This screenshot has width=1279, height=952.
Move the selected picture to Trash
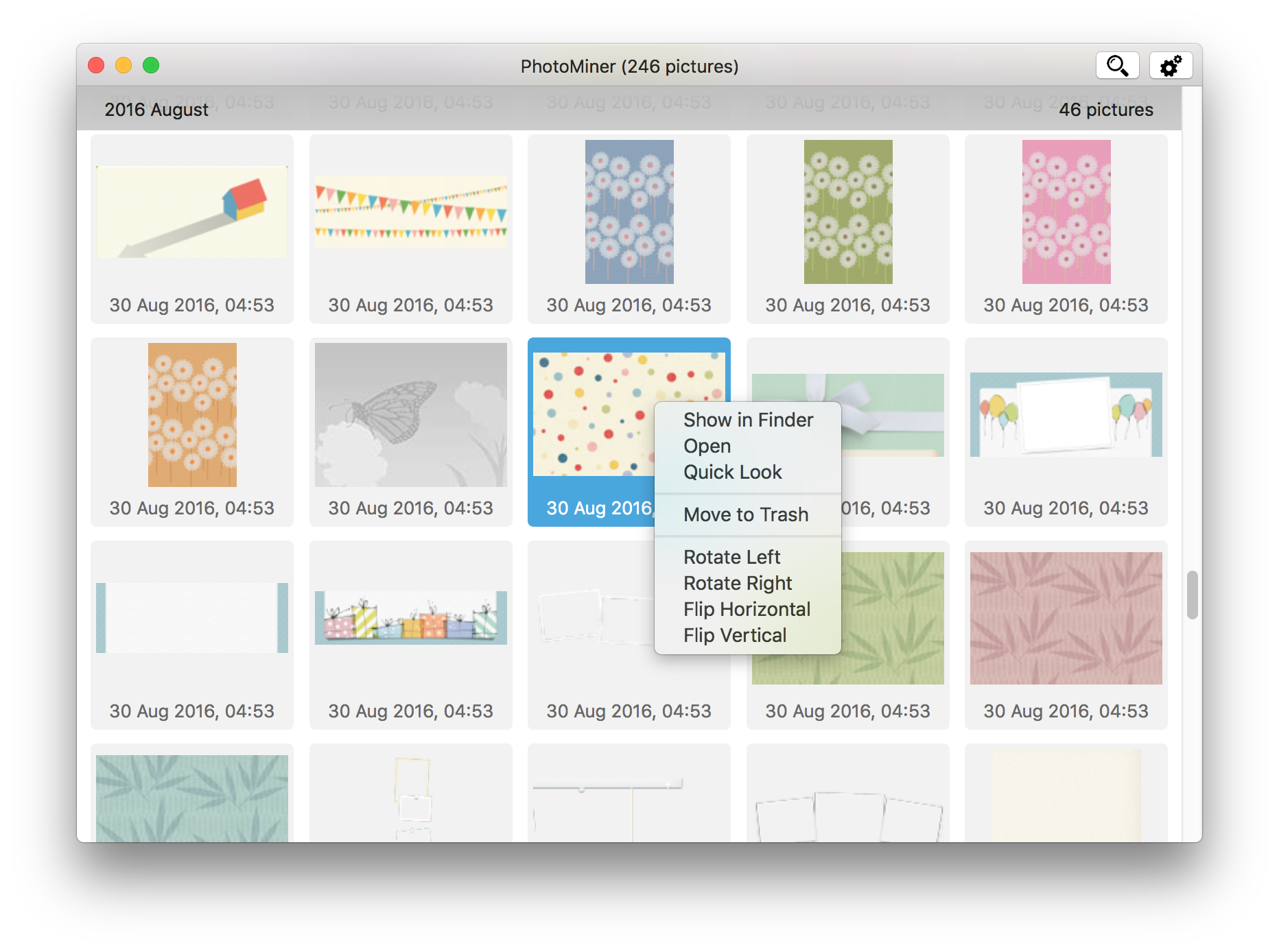(746, 514)
